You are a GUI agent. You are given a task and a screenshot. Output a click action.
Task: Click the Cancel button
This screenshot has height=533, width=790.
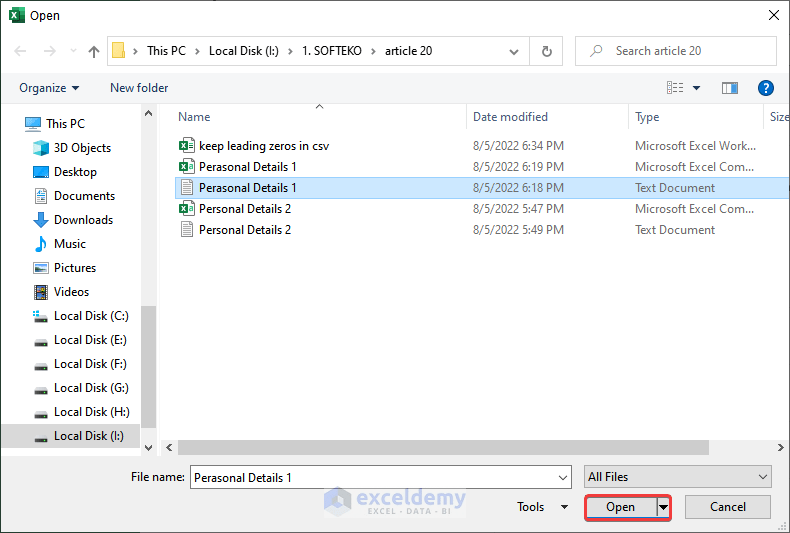[728, 507]
